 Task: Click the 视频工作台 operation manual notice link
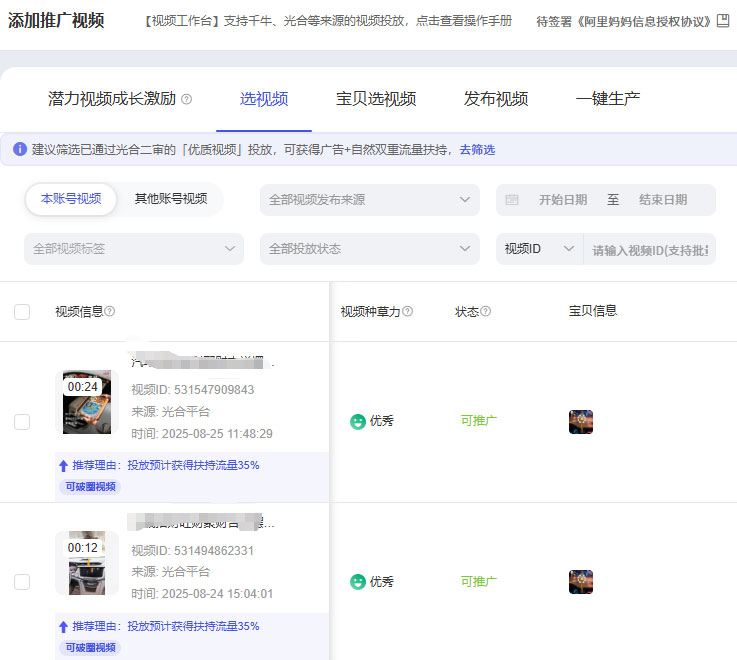click(x=327, y=21)
